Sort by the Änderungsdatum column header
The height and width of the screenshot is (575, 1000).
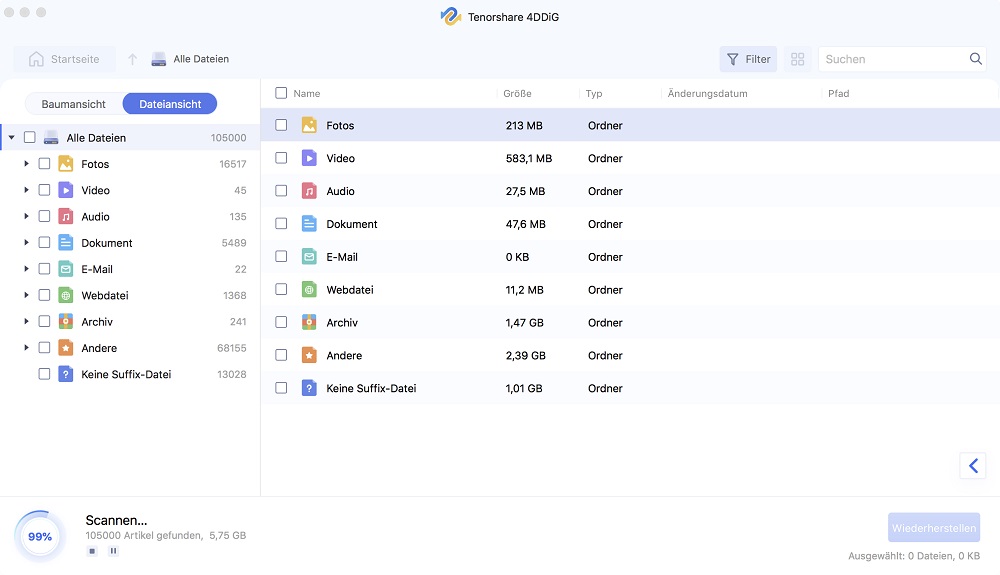[x=707, y=94]
